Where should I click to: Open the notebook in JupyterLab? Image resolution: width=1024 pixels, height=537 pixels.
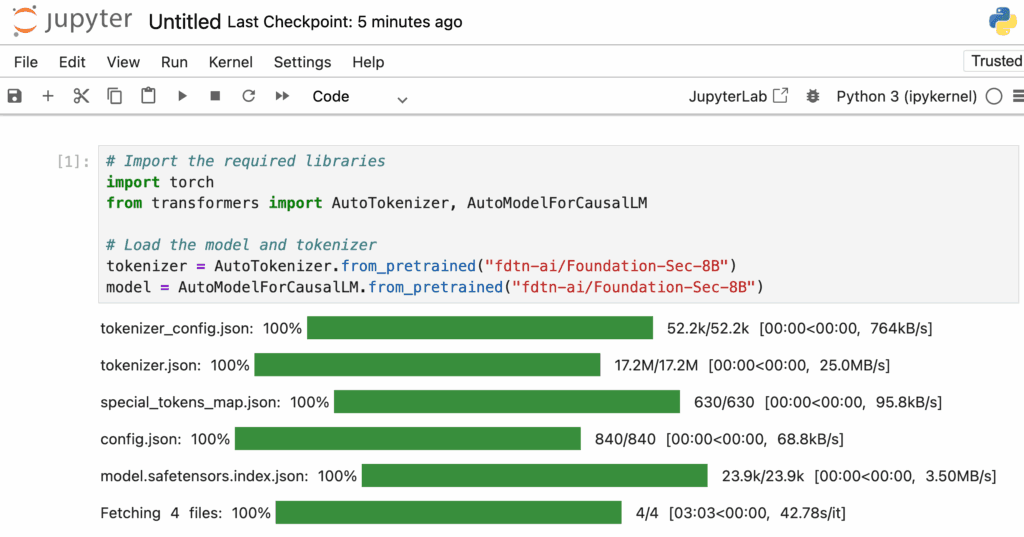pos(738,96)
